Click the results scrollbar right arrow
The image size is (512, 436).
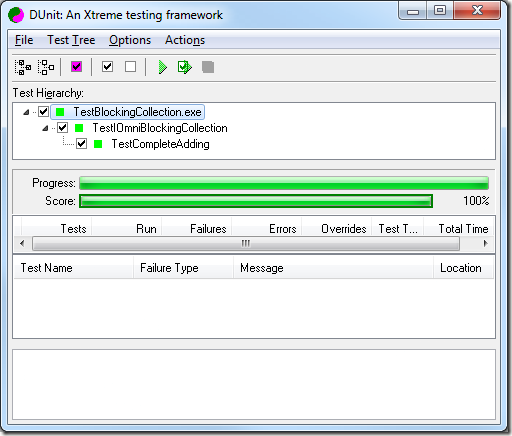tap(485, 244)
